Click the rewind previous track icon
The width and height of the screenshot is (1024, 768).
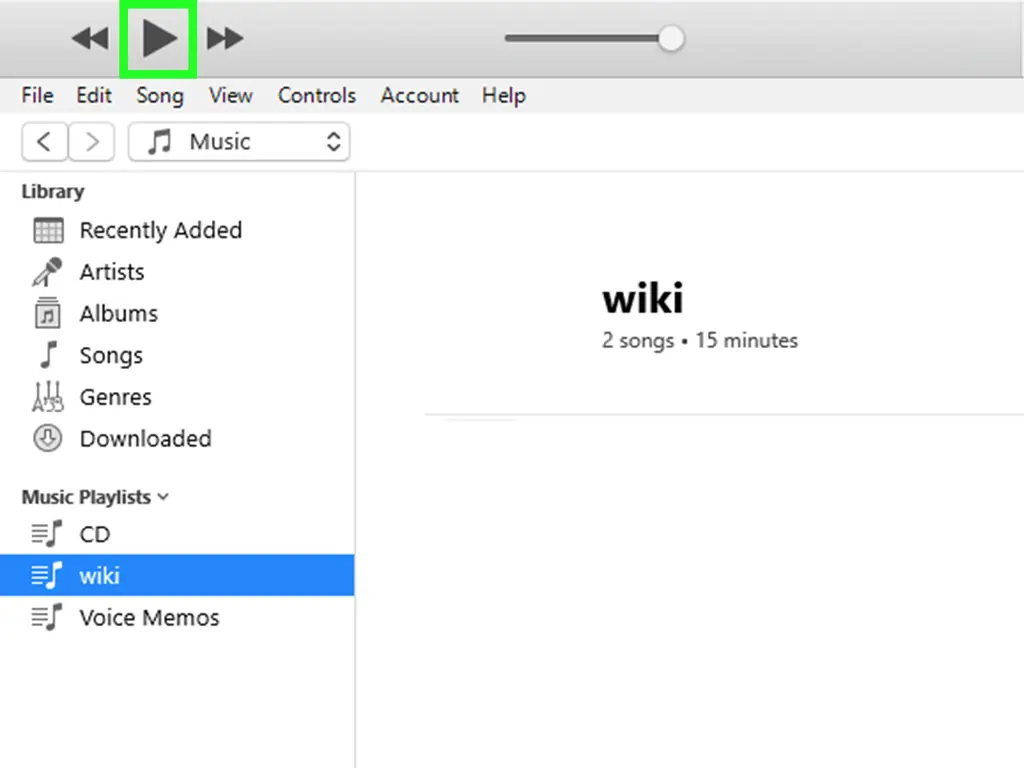click(90, 39)
